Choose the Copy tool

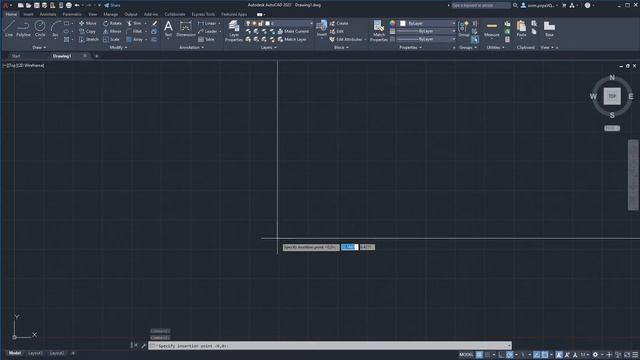tap(87, 31)
